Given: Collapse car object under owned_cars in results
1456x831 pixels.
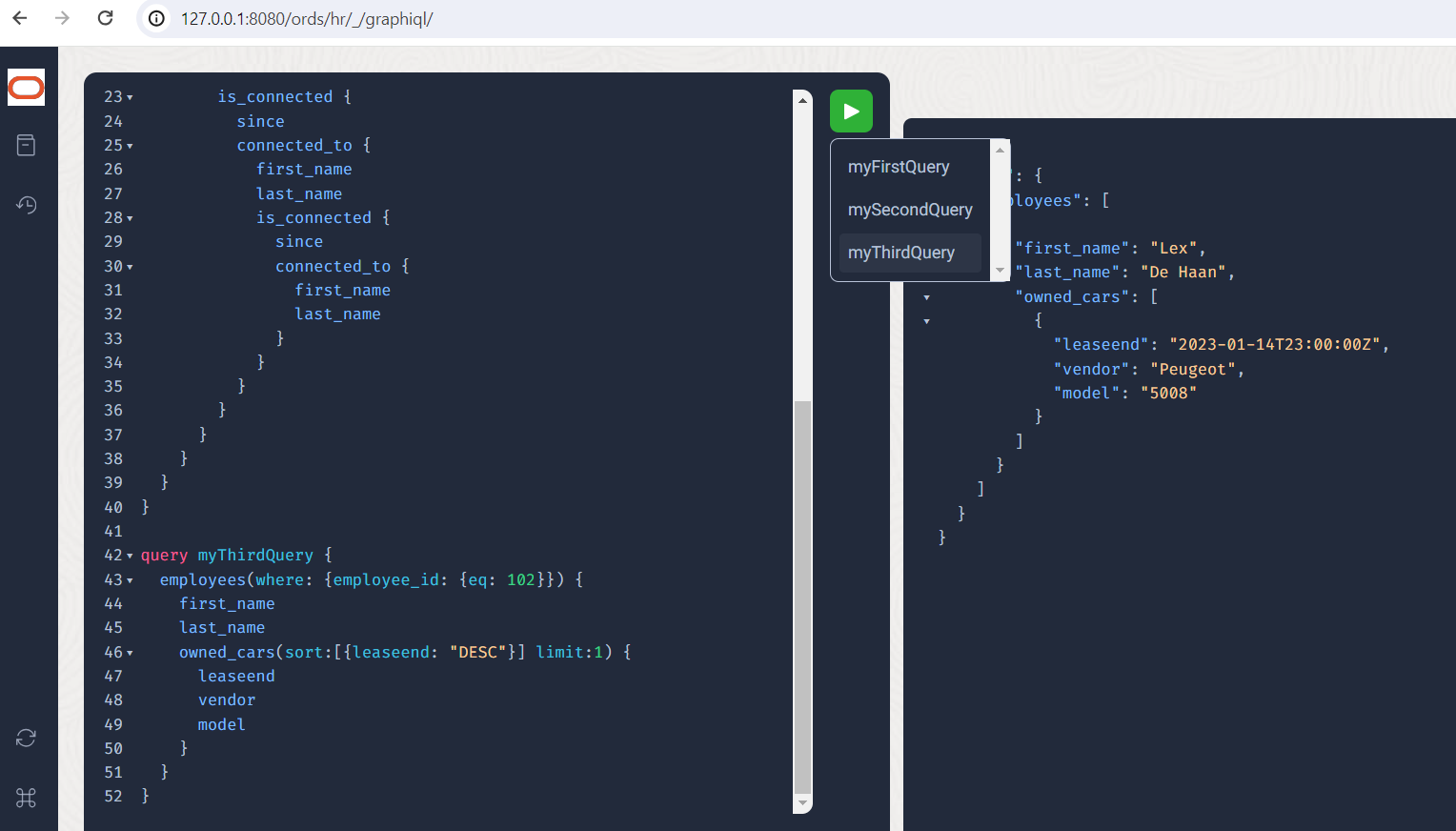Looking at the screenshot, I should click(926, 321).
